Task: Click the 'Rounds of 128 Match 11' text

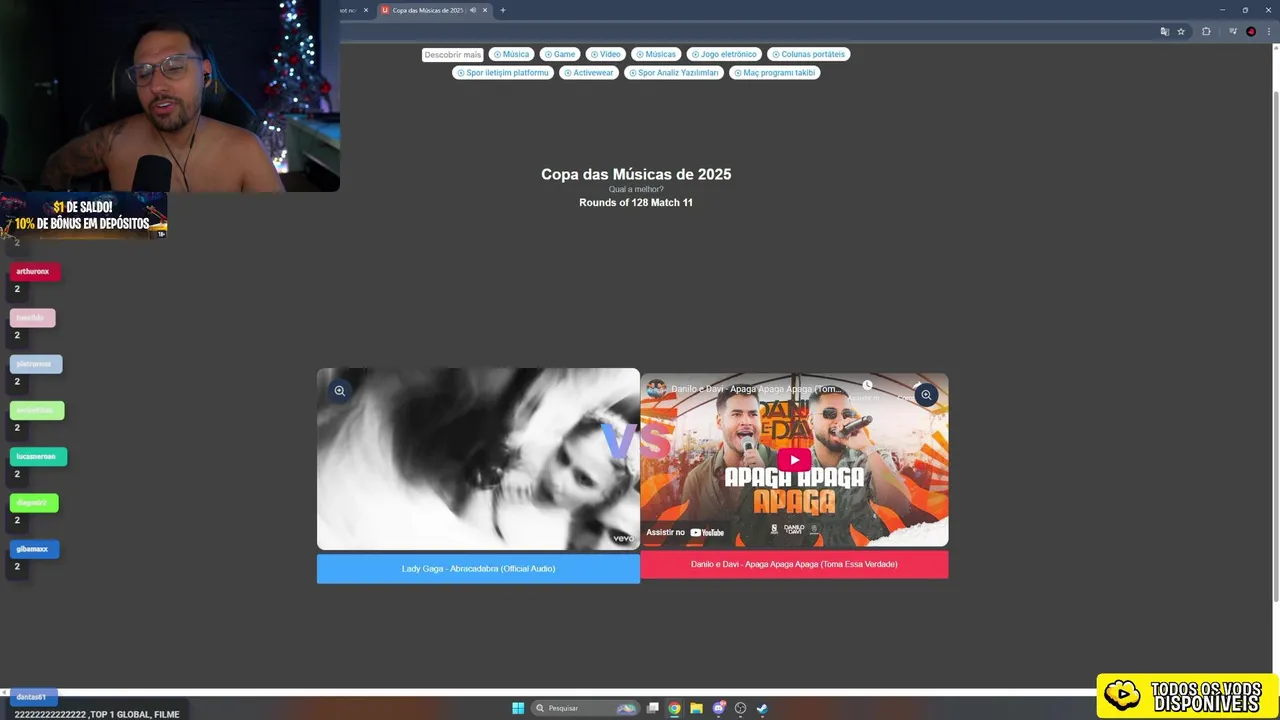Action: click(636, 203)
